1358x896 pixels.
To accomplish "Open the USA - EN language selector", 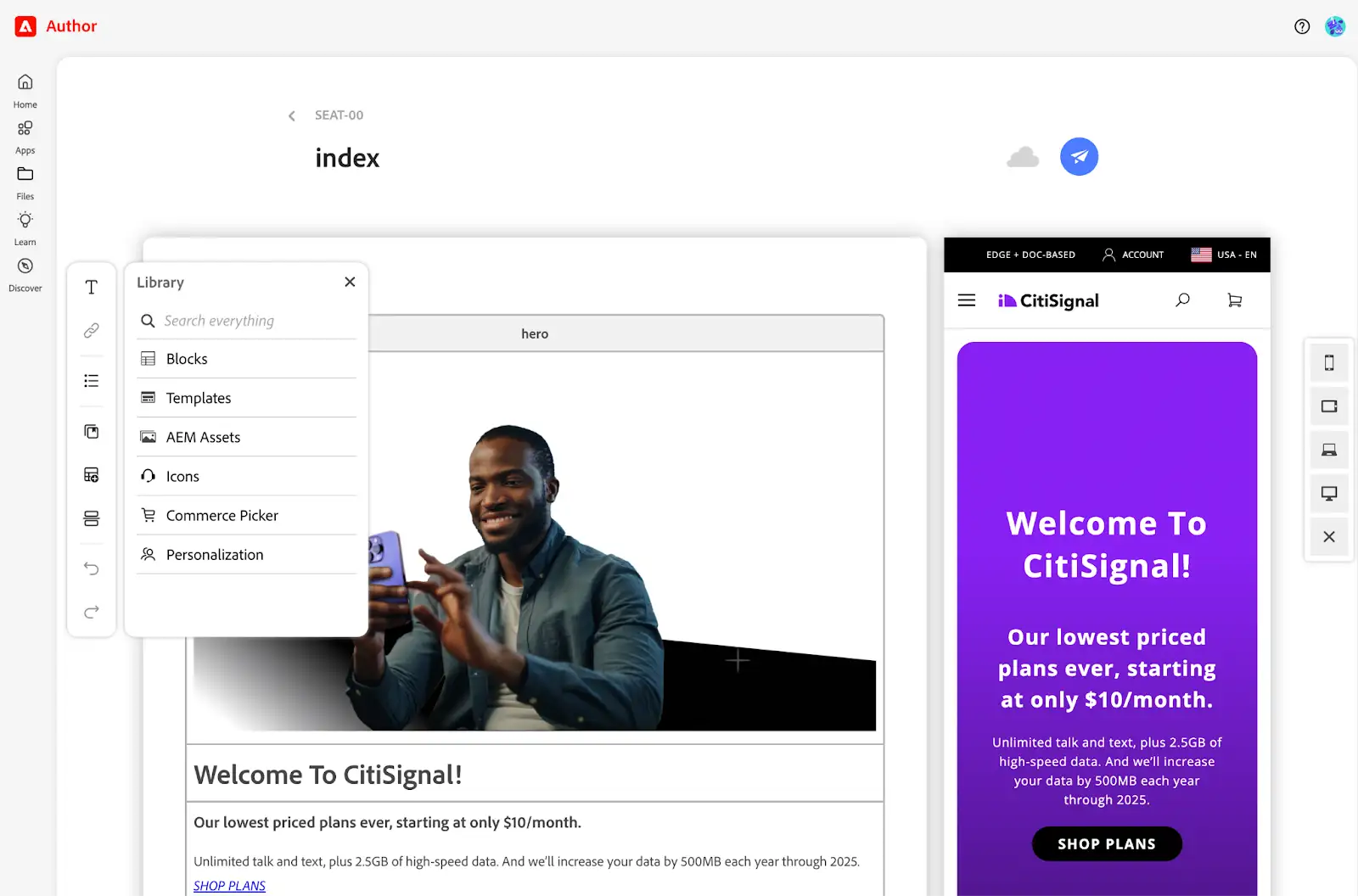I will point(1224,255).
